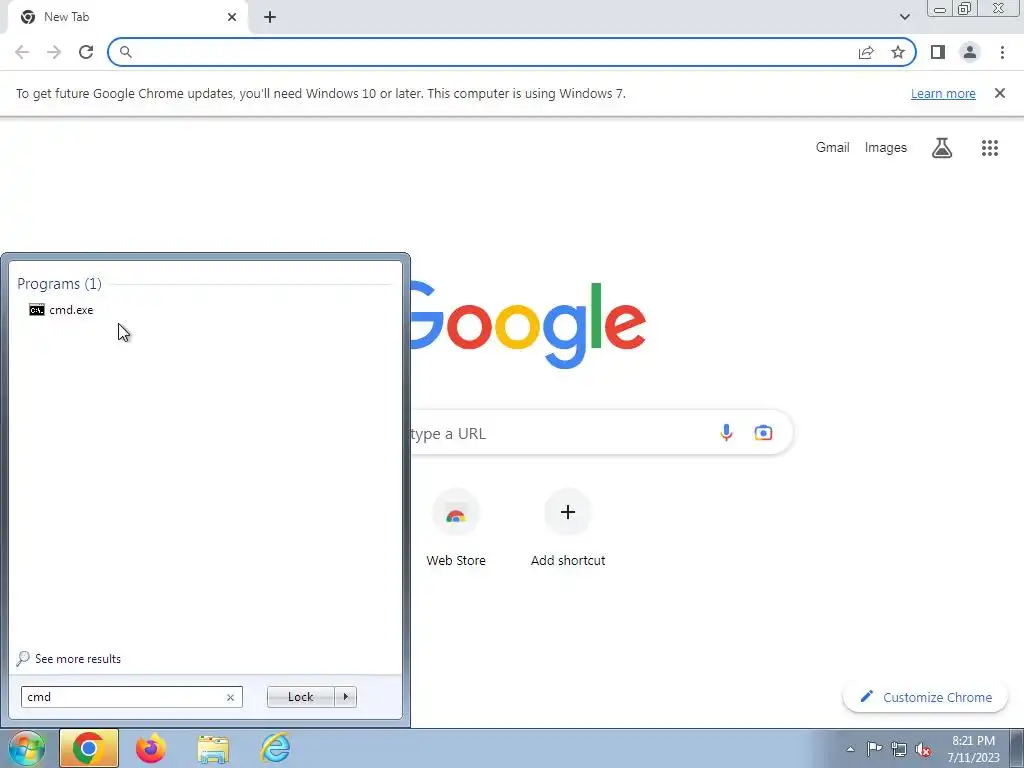
Task: Expand the shutdown options arrow
Action: click(345, 697)
